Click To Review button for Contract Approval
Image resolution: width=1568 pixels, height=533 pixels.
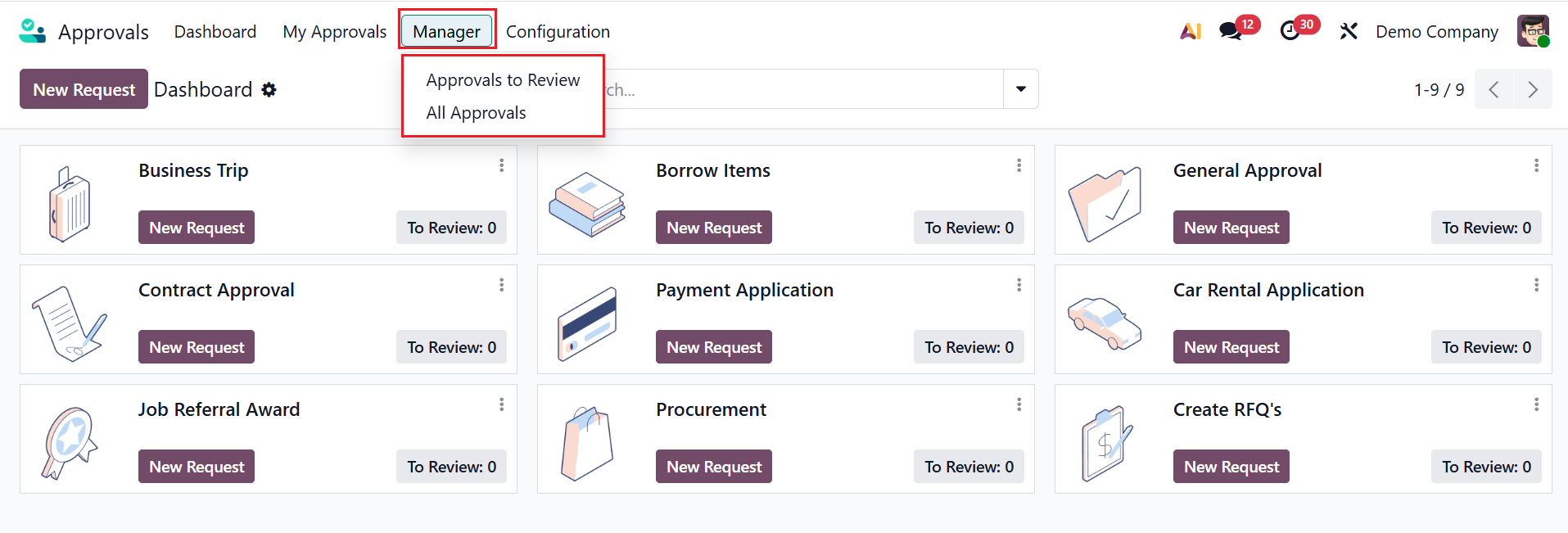click(x=451, y=347)
